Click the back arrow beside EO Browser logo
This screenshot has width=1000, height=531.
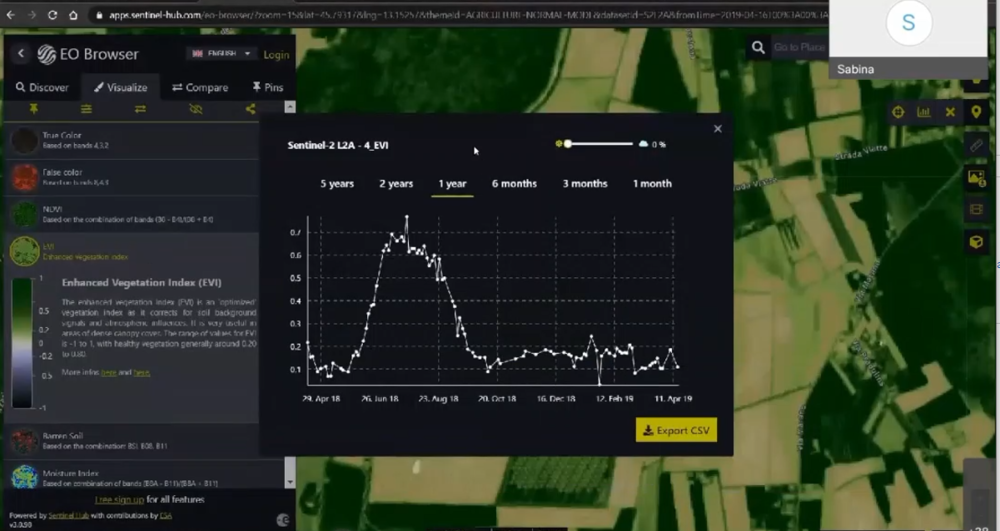coord(21,54)
